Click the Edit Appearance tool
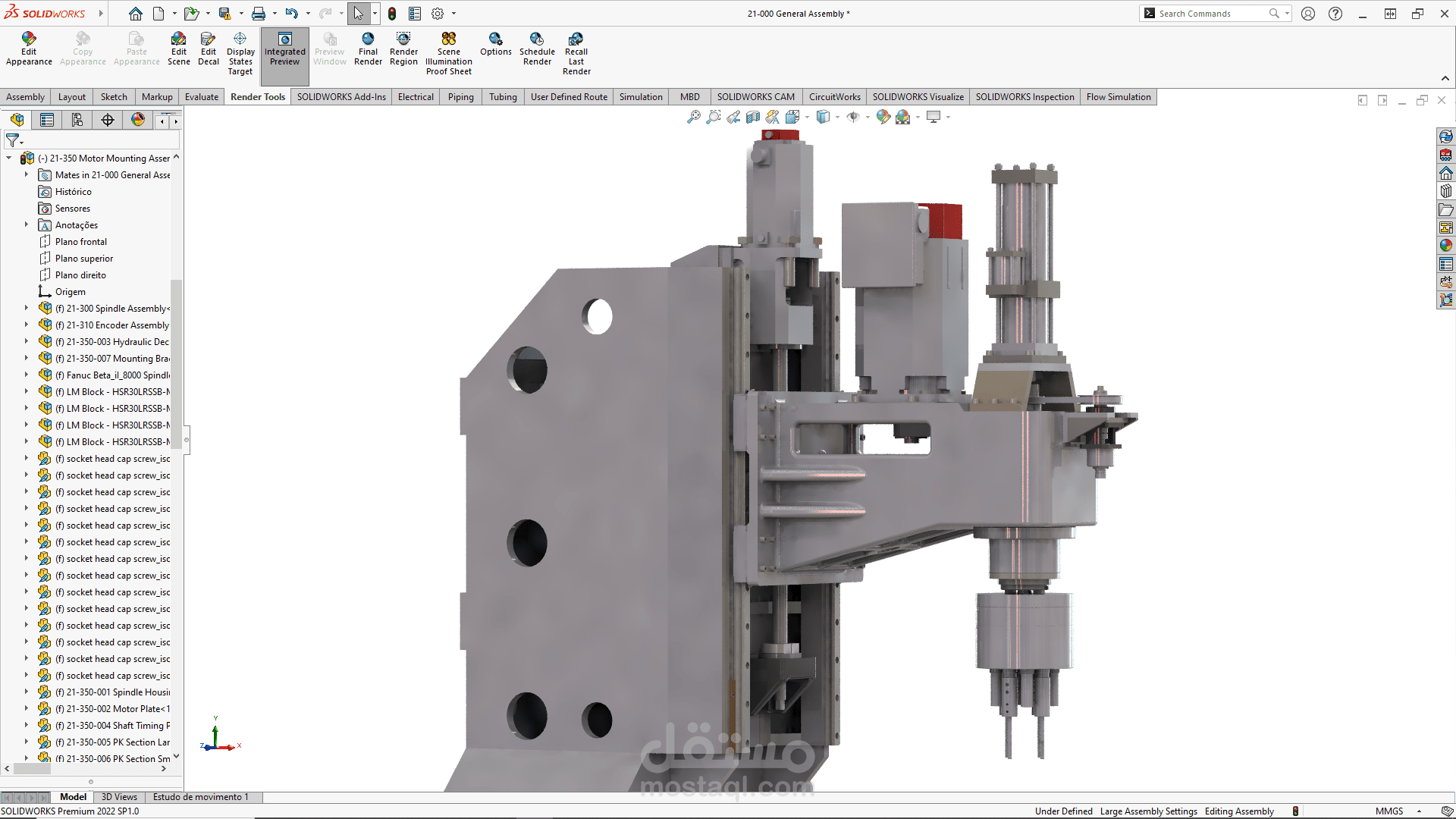 tap(29, 49)
